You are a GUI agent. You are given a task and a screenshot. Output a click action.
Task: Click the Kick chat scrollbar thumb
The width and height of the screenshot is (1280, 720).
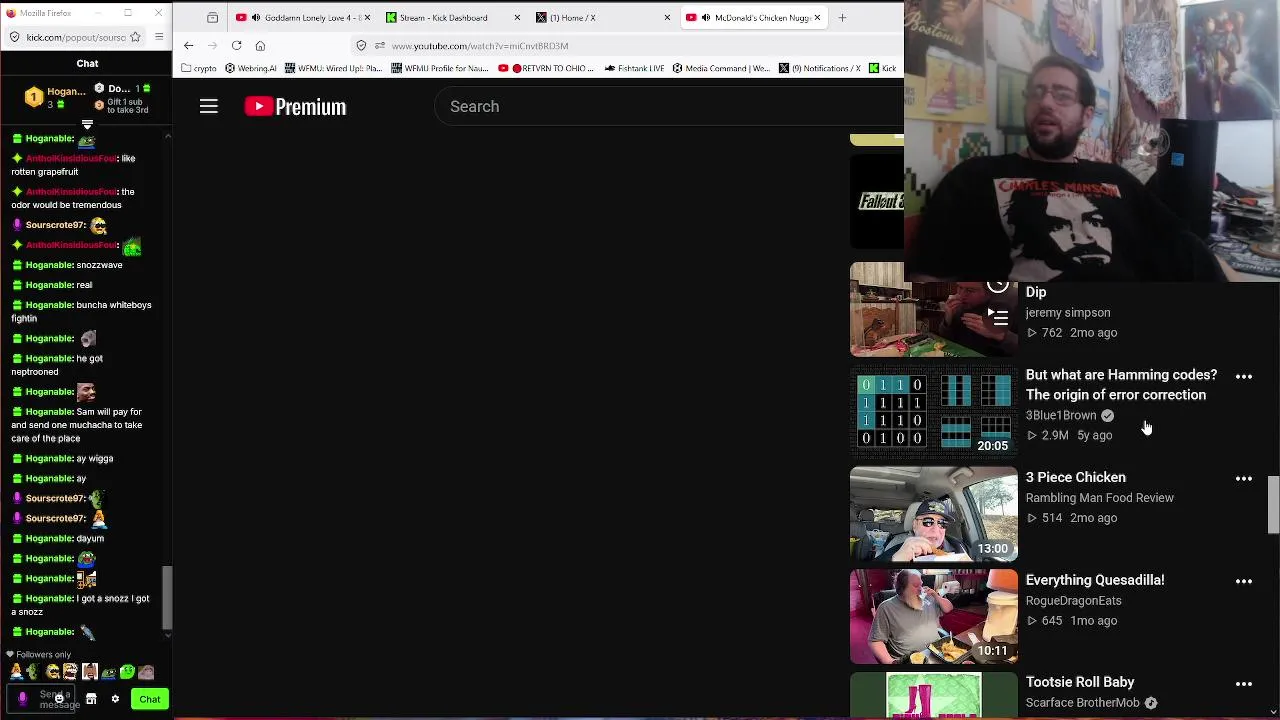[x=167, y=598]
